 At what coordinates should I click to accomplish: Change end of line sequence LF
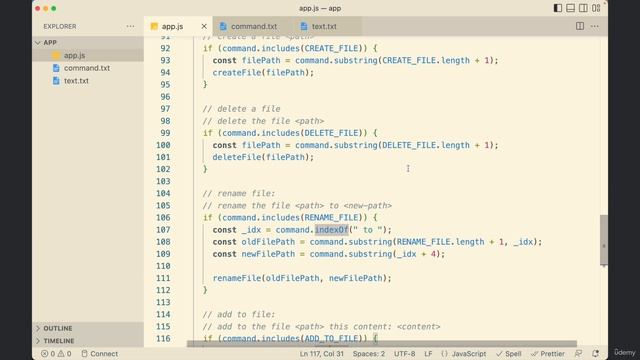pos(428,353)
